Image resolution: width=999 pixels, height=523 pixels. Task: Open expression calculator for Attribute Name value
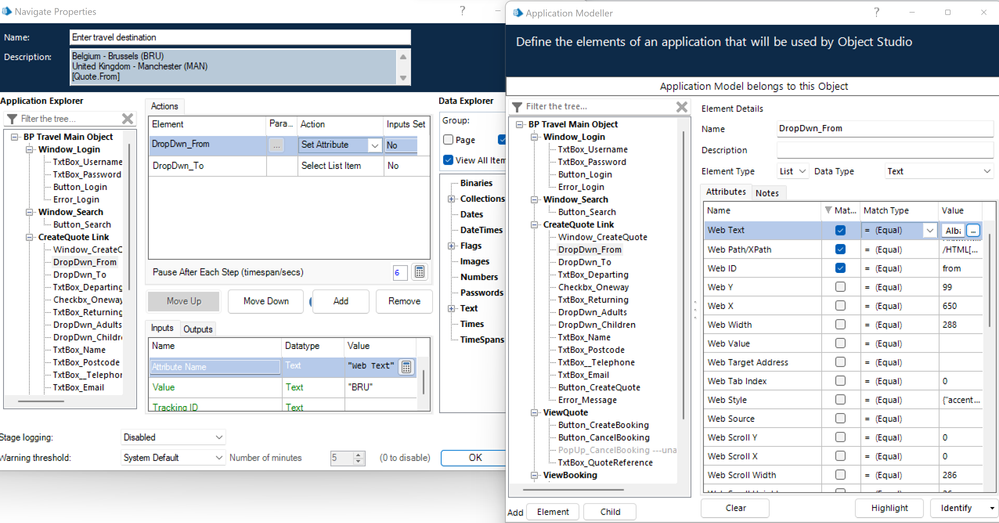tap(407, 367)
